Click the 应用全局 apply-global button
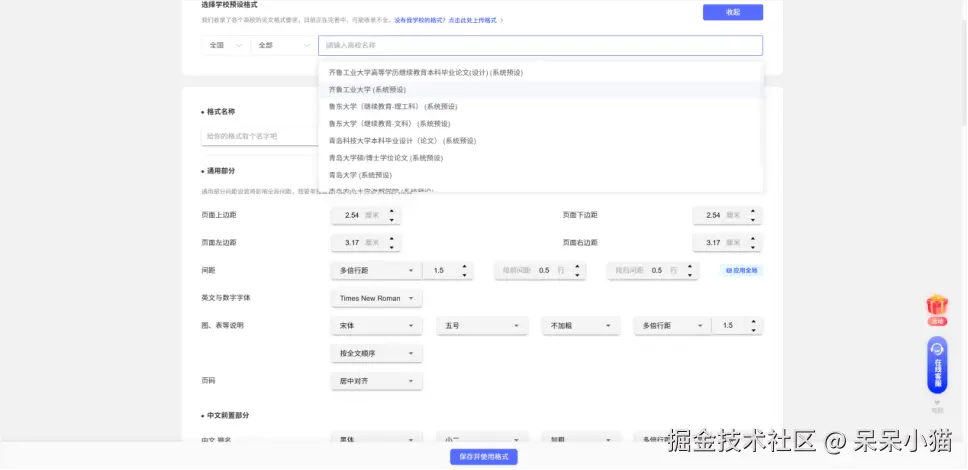Screen dimensions: 968x470 (x=741, y=271)
